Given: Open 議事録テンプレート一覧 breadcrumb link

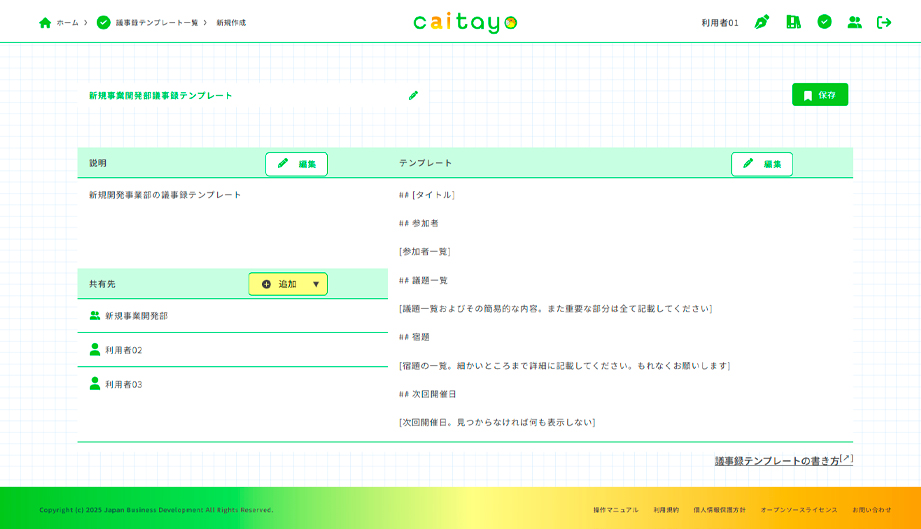Looking at the screenshot, I should (x=157, y=23).
